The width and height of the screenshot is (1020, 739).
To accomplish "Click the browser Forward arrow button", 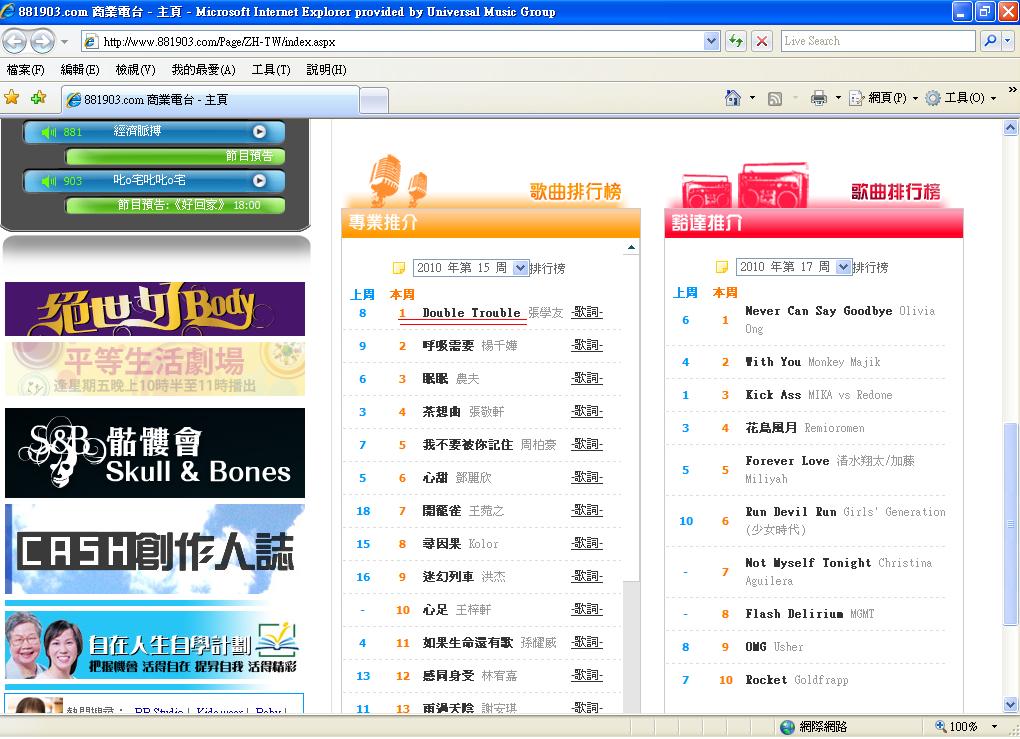I will click(42, 42).
